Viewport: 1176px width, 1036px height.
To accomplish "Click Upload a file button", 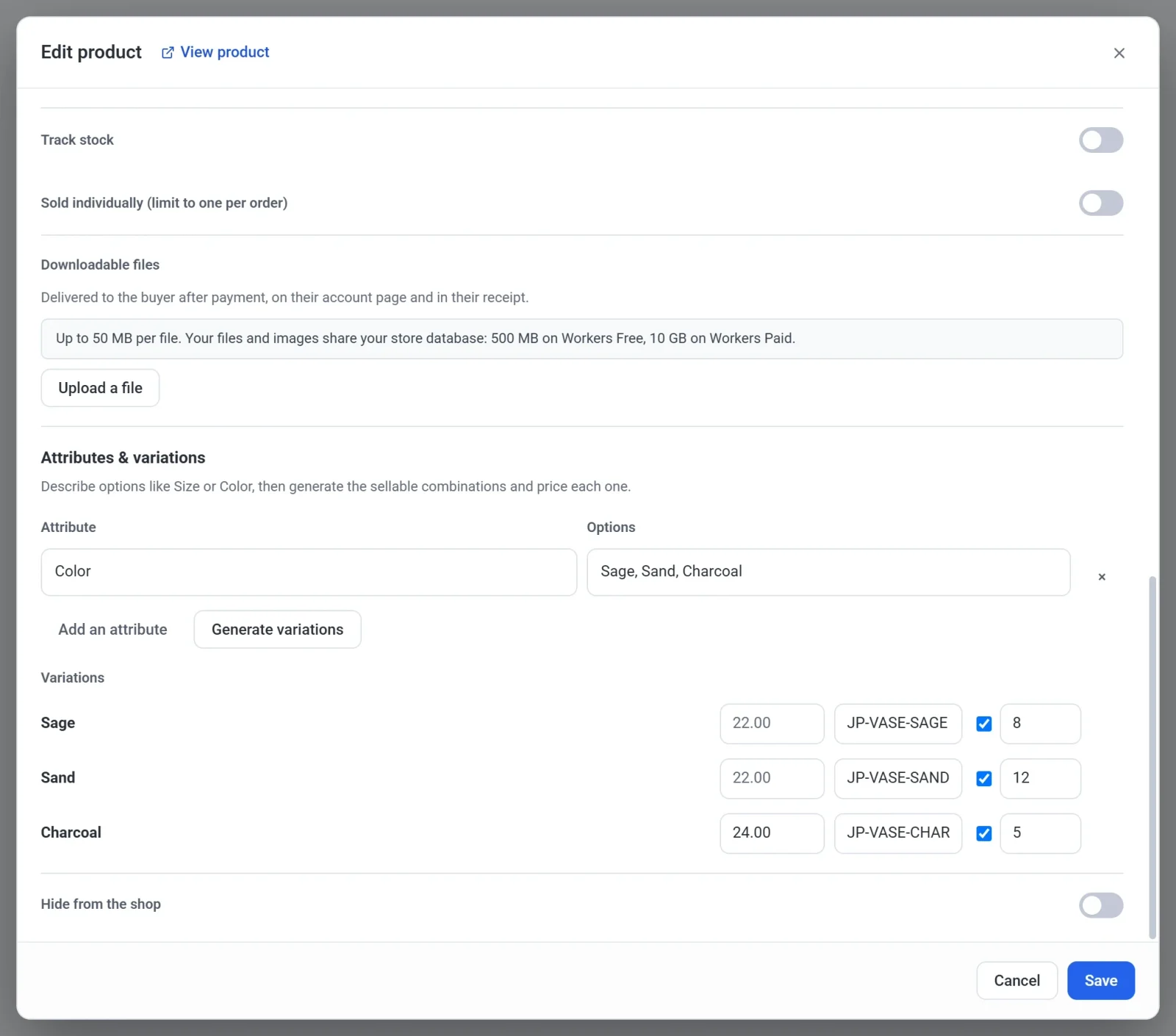I will click(x=100, y=388).
